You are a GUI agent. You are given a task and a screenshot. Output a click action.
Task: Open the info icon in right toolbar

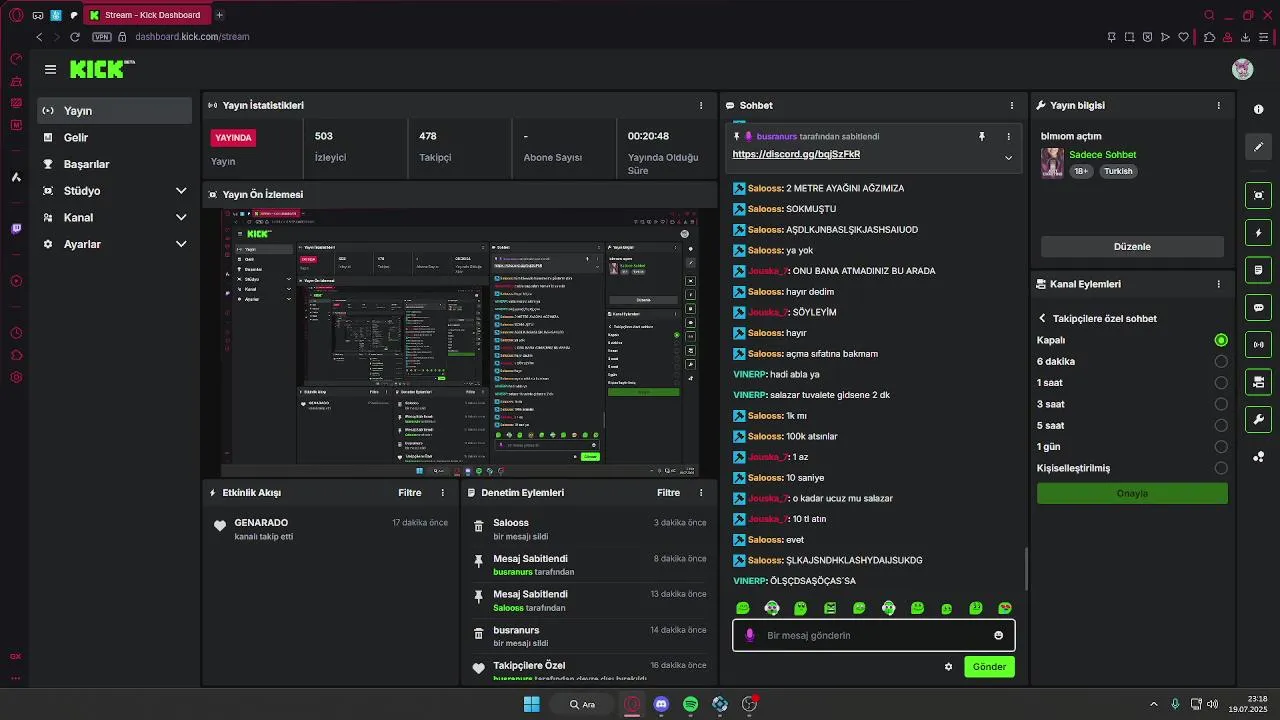pyautogui.click(x=1258, y=109)
